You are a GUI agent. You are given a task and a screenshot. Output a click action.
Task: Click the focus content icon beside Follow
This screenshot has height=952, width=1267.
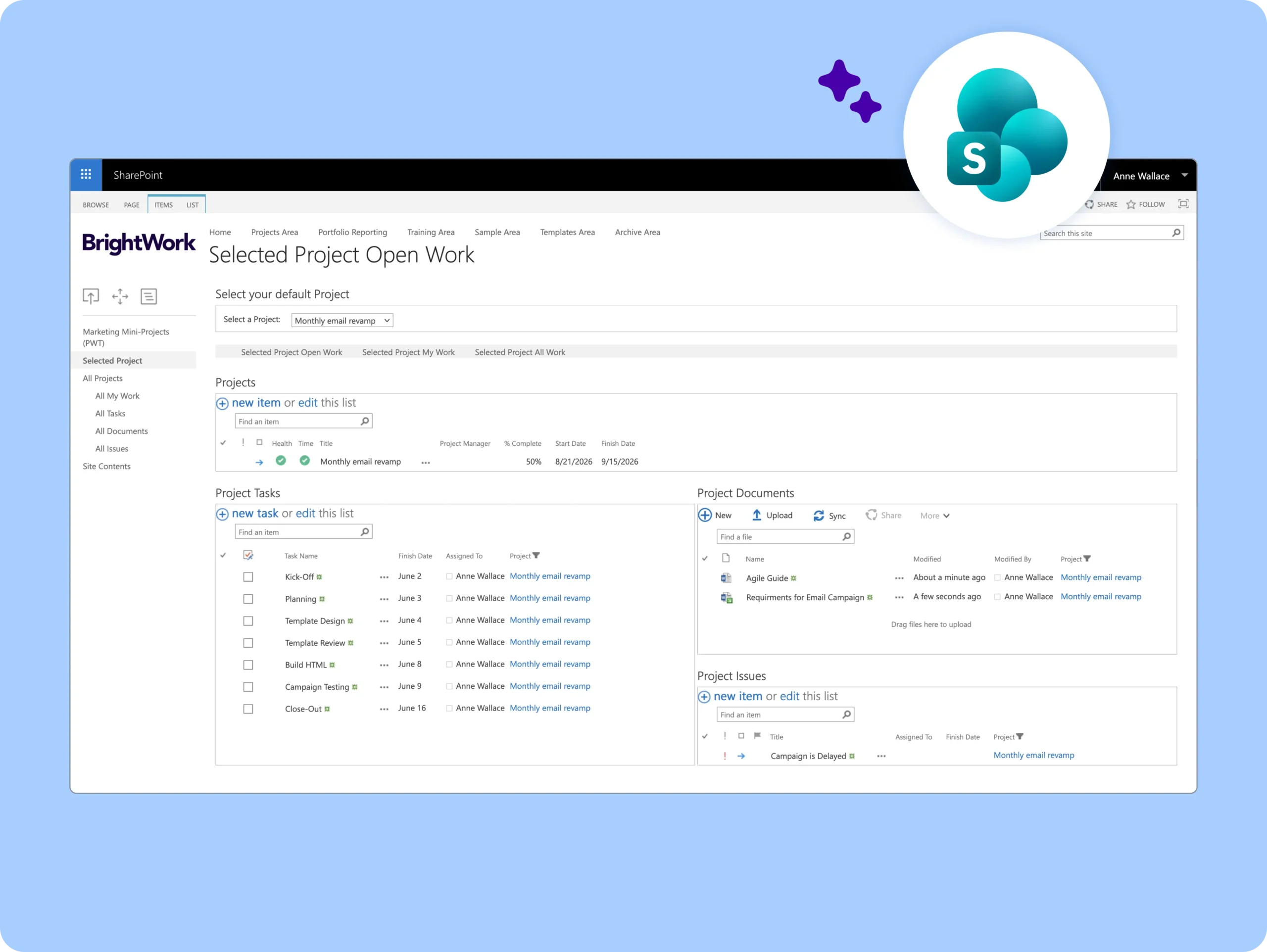1183,204
